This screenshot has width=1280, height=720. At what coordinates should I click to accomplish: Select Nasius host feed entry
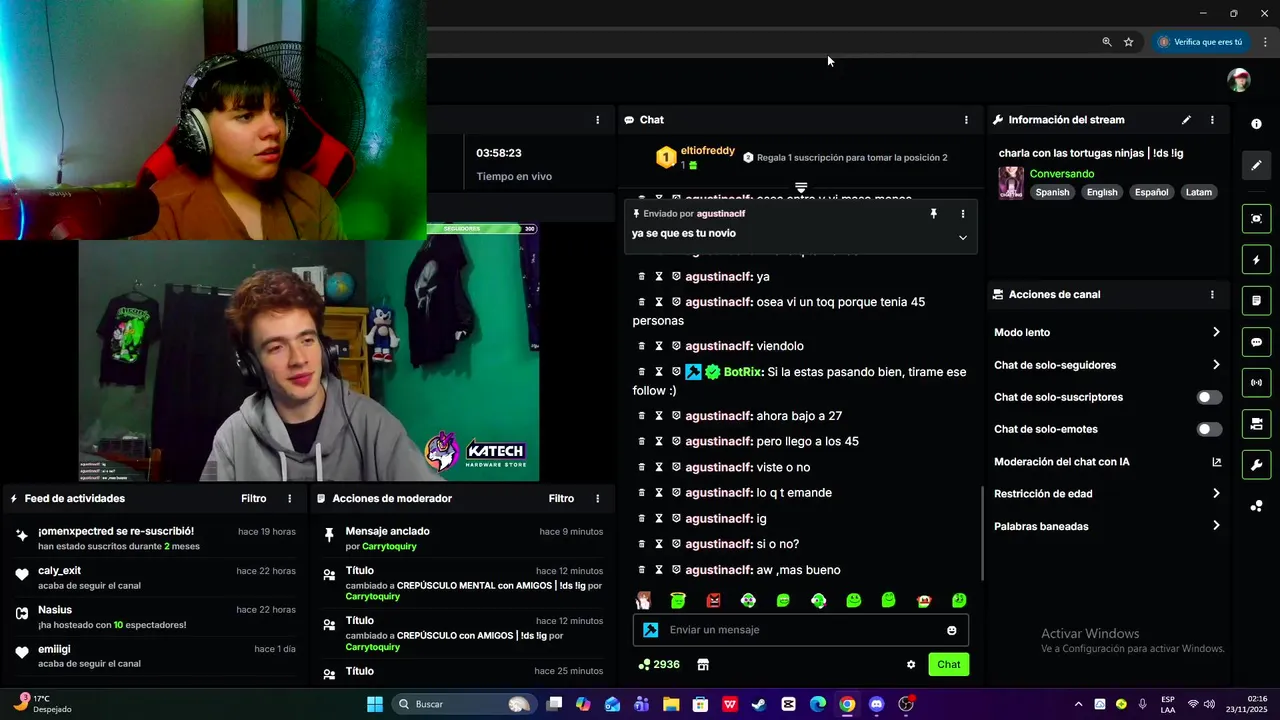point(156,617)
